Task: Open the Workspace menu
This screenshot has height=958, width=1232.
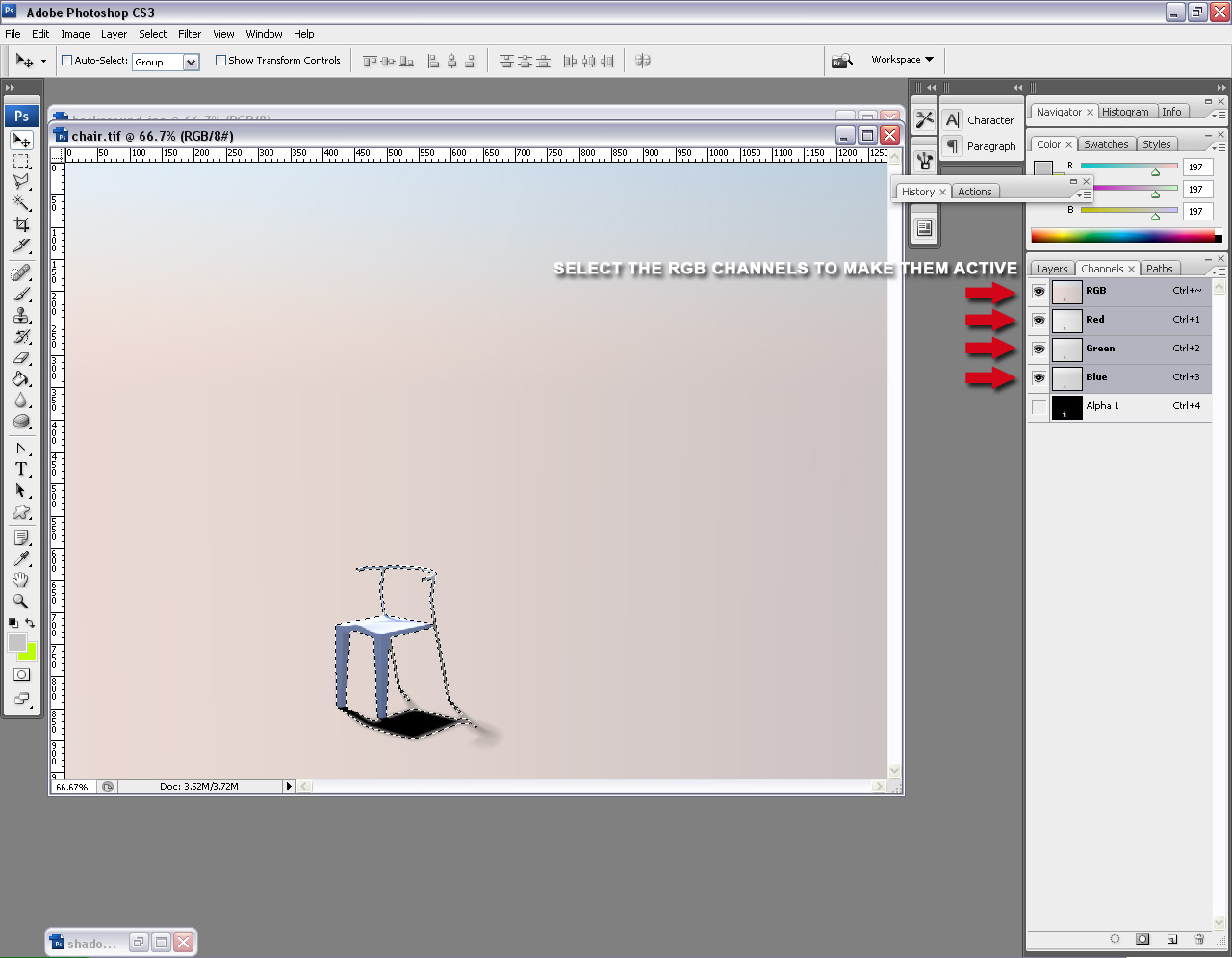Action: (900, 60)
